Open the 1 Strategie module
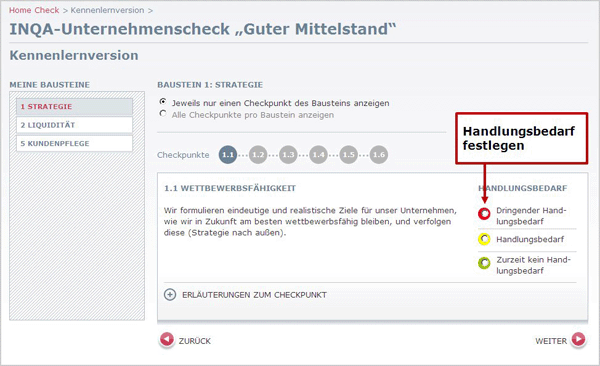The height and width of the screenshot is (366, 600). pos(75,106)
